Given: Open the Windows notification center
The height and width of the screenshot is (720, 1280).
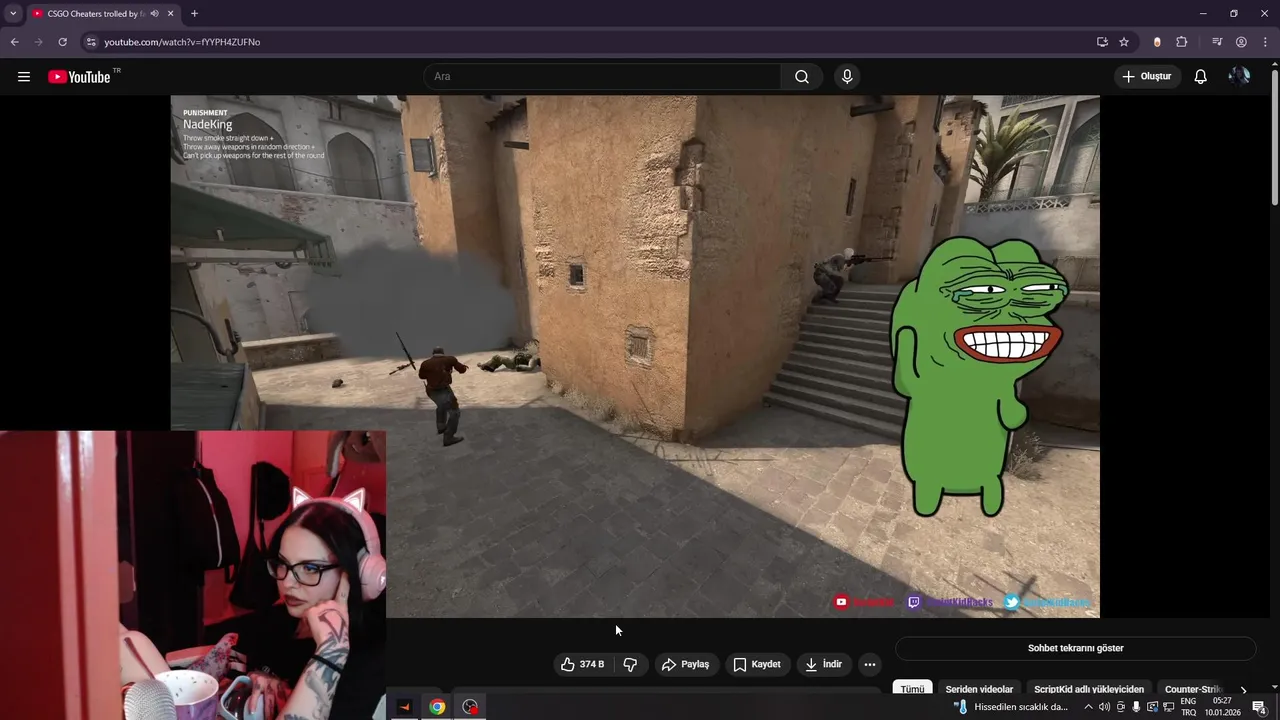Looking at the screenshot, I should pyautogui.click(x=1259, y=707).
